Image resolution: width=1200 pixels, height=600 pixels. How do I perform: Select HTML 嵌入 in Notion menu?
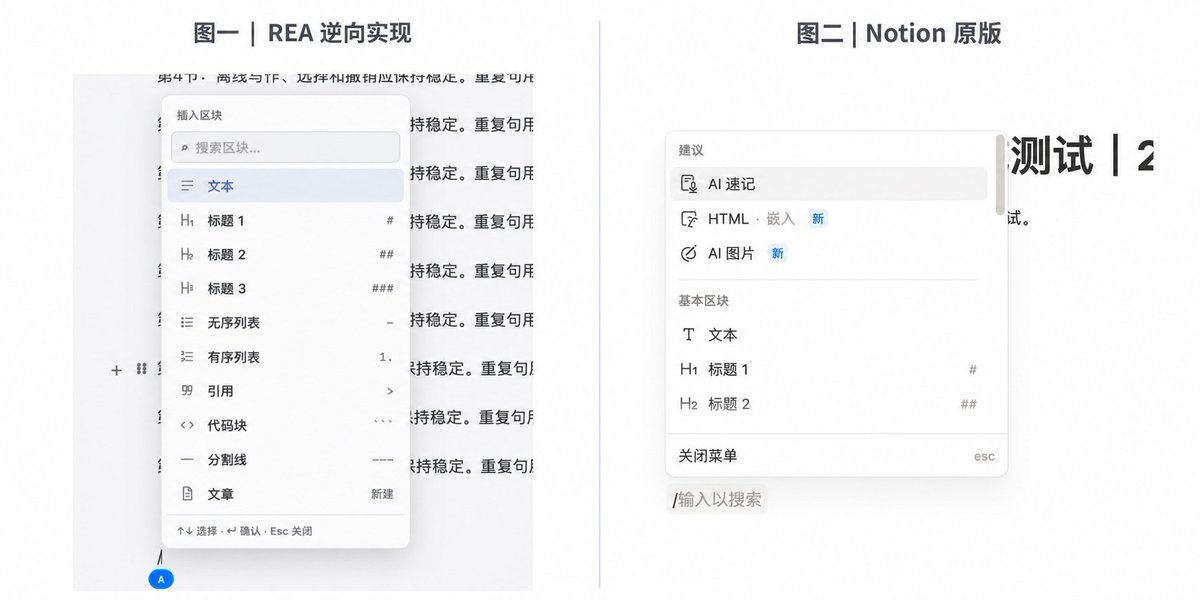[828, 219]
